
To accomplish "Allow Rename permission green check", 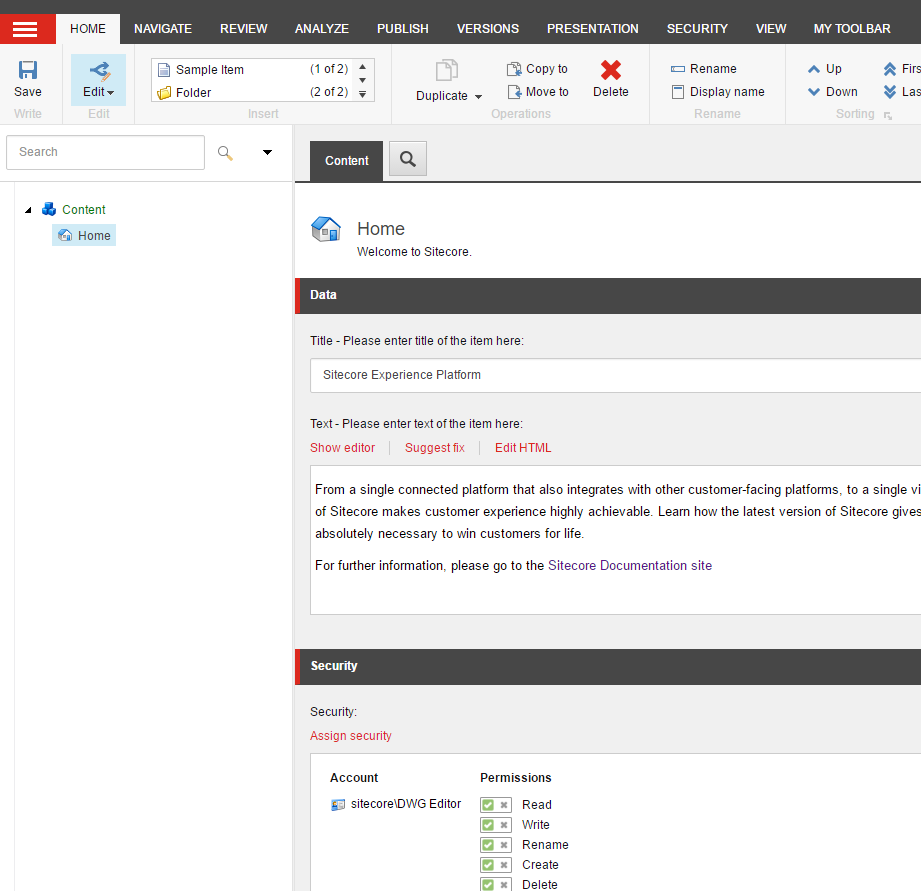I will [x=488, y=845].
